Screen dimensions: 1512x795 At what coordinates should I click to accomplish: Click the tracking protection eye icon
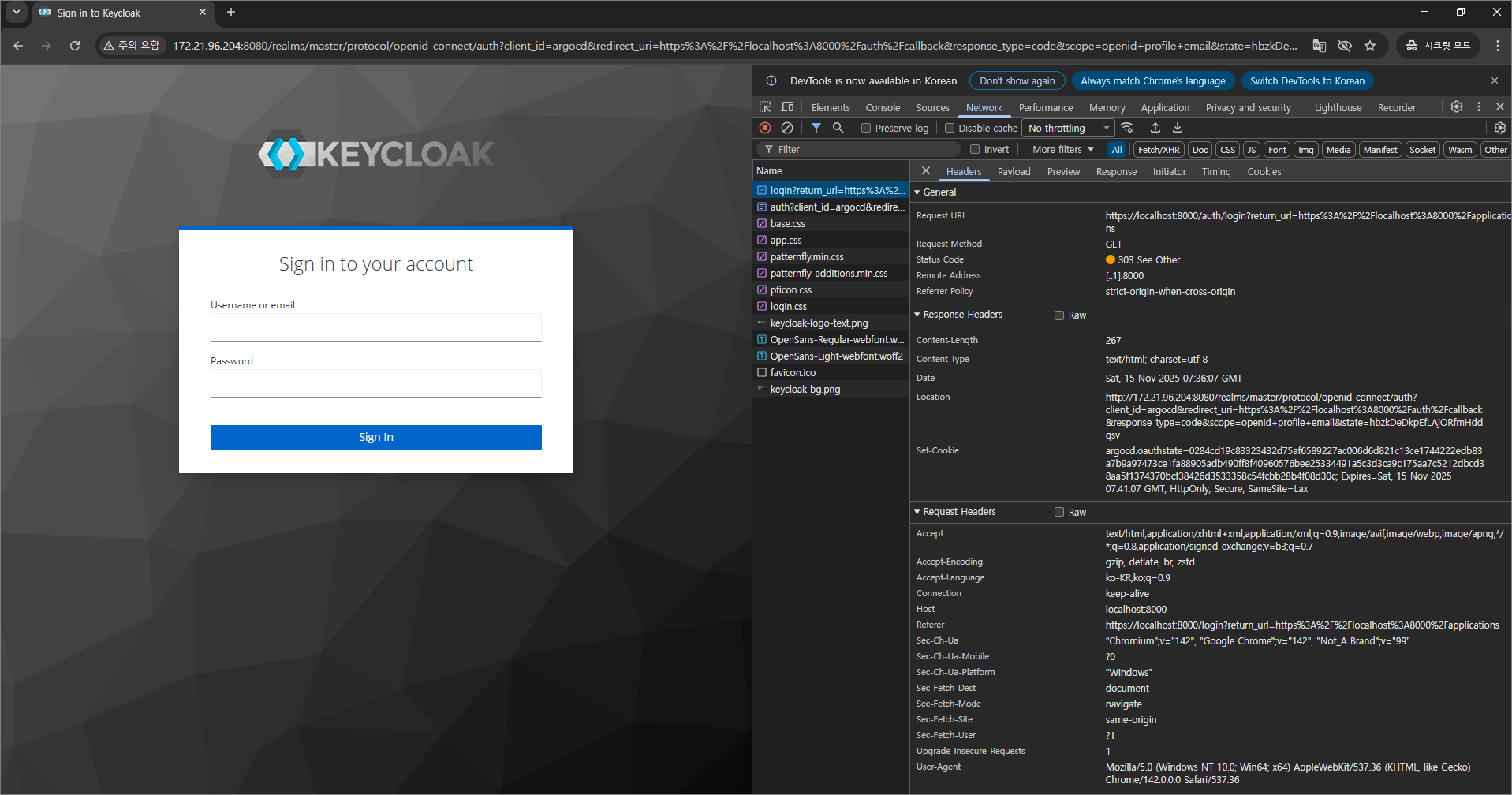click(x=1345, y=46)
